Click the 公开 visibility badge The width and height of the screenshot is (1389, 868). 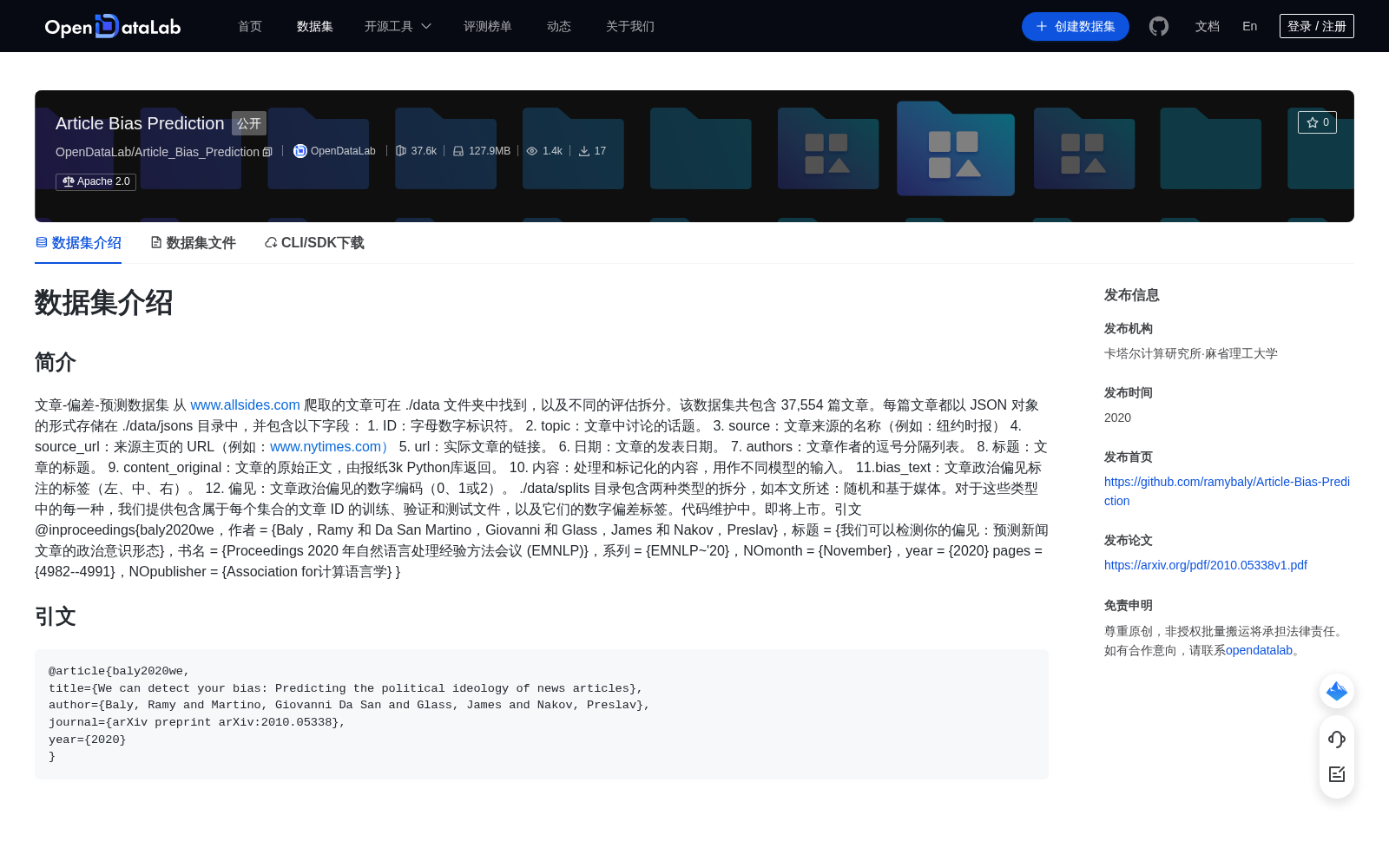point(249,123)
